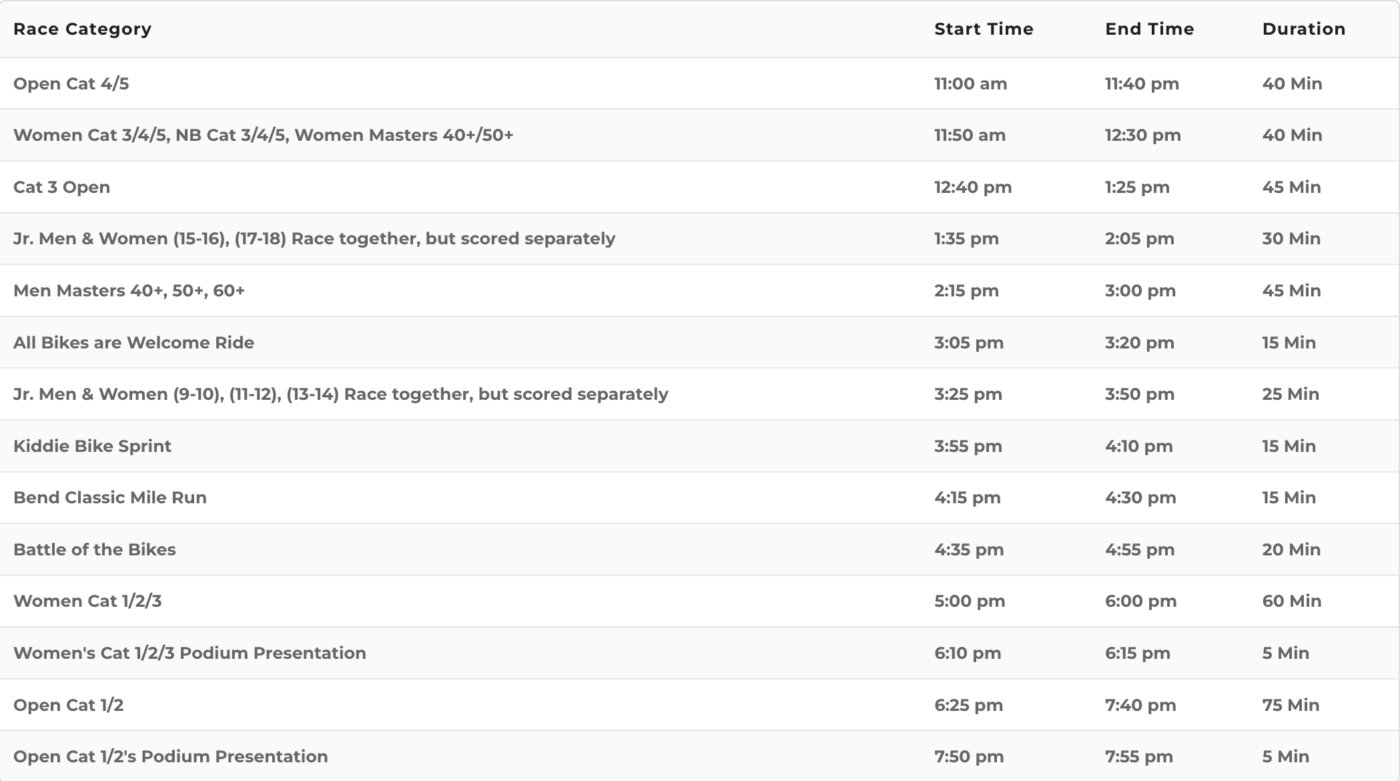The width and height of the screenshot is (1400, 781).
Task: Click the 60 Min duration cell
Action: click(x=1291, y=601)
